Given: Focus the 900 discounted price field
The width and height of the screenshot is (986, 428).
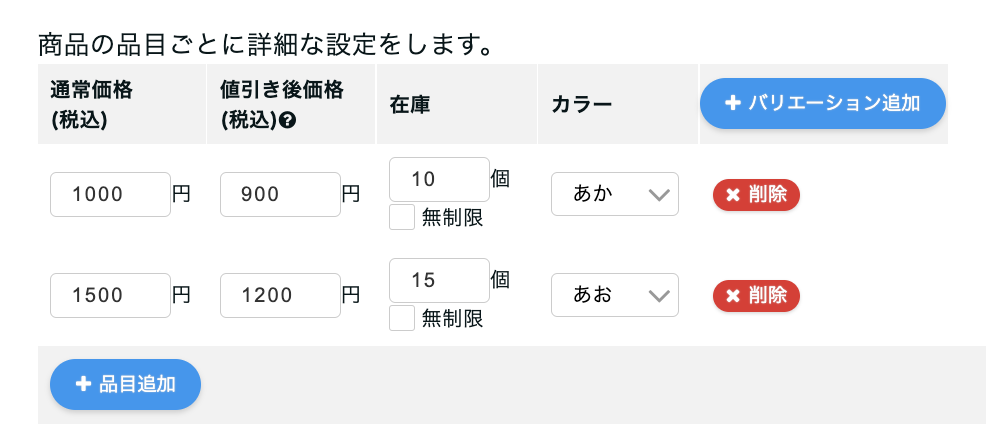Looking at the screenshot, I should point(280,194).
